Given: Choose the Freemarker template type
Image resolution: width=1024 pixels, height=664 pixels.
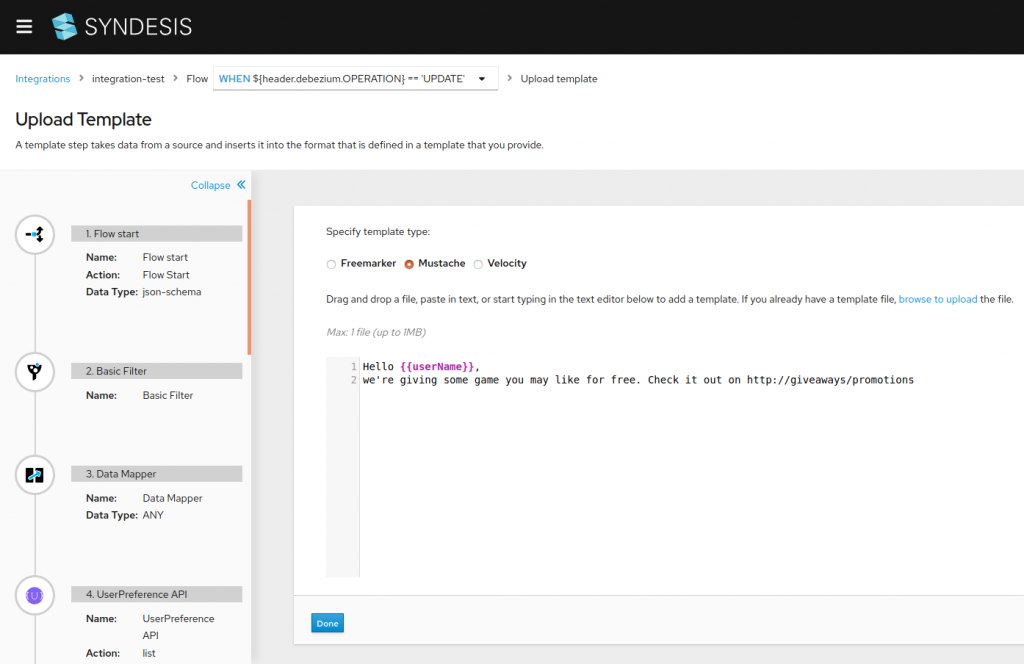Looking at the screenshot, I should coord(332,264).
